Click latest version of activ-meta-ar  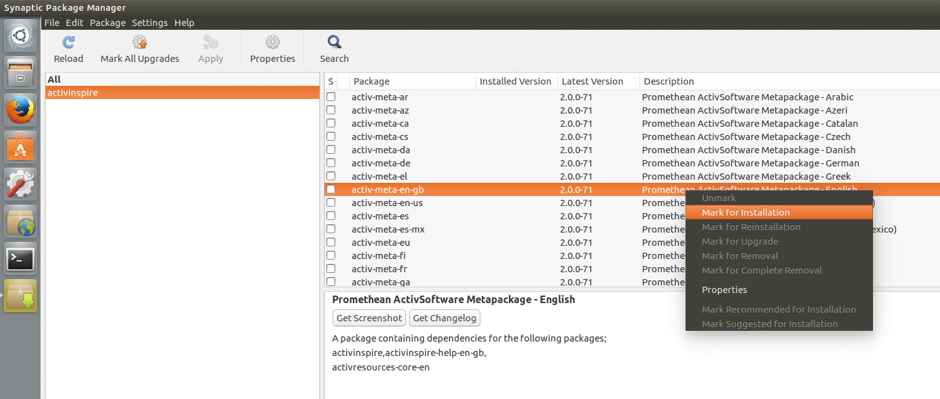point(576,97)
